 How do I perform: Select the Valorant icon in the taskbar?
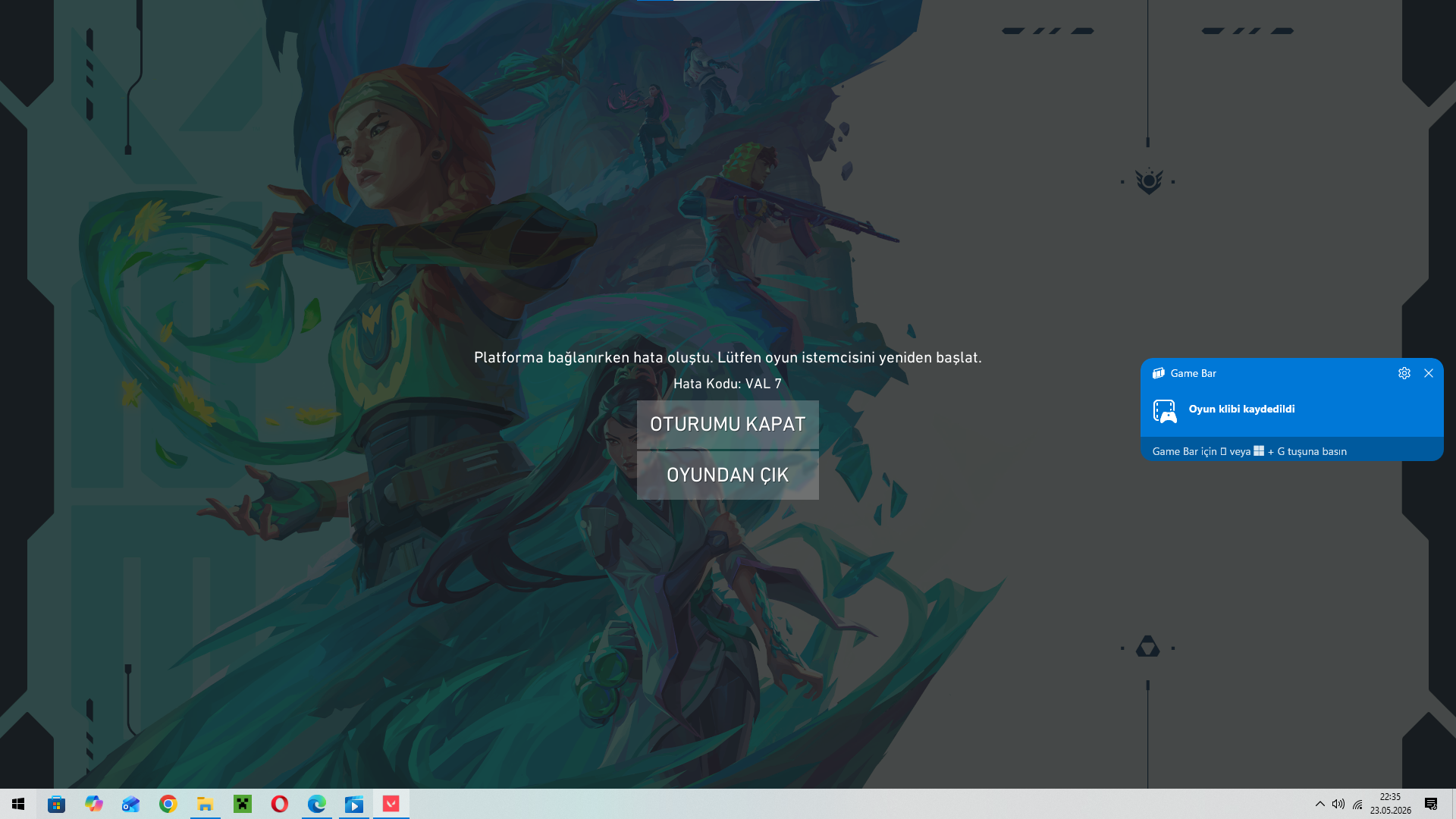click(391, 804)
